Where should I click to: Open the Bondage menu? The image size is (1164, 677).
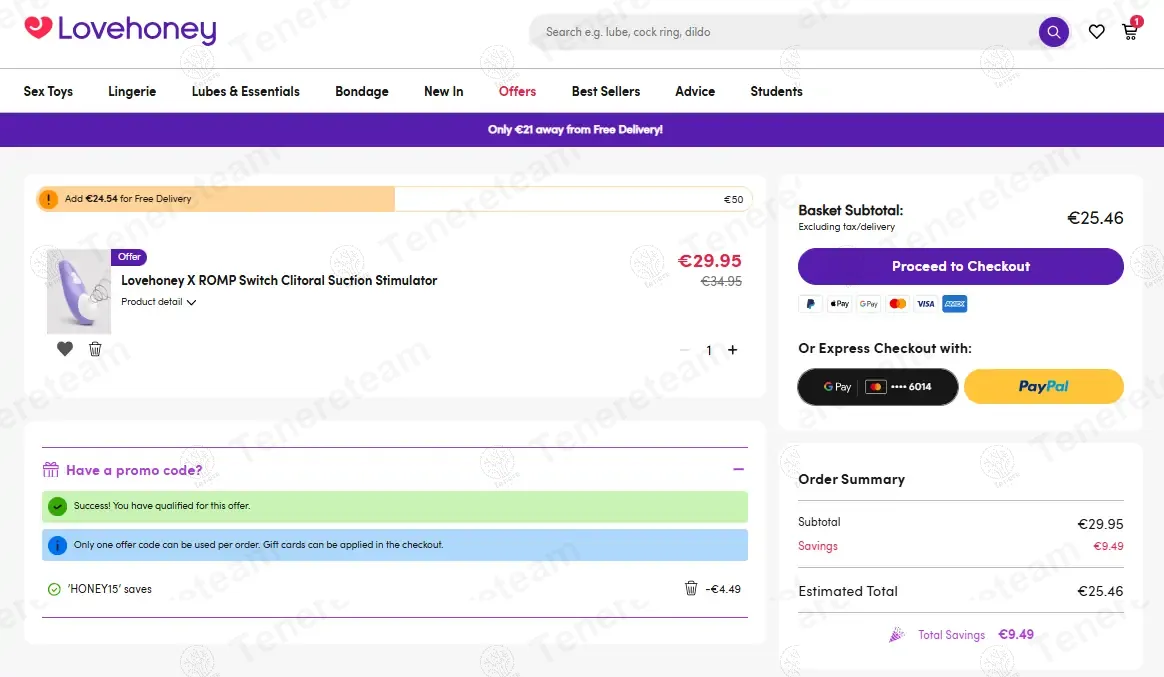pos(362,91)
